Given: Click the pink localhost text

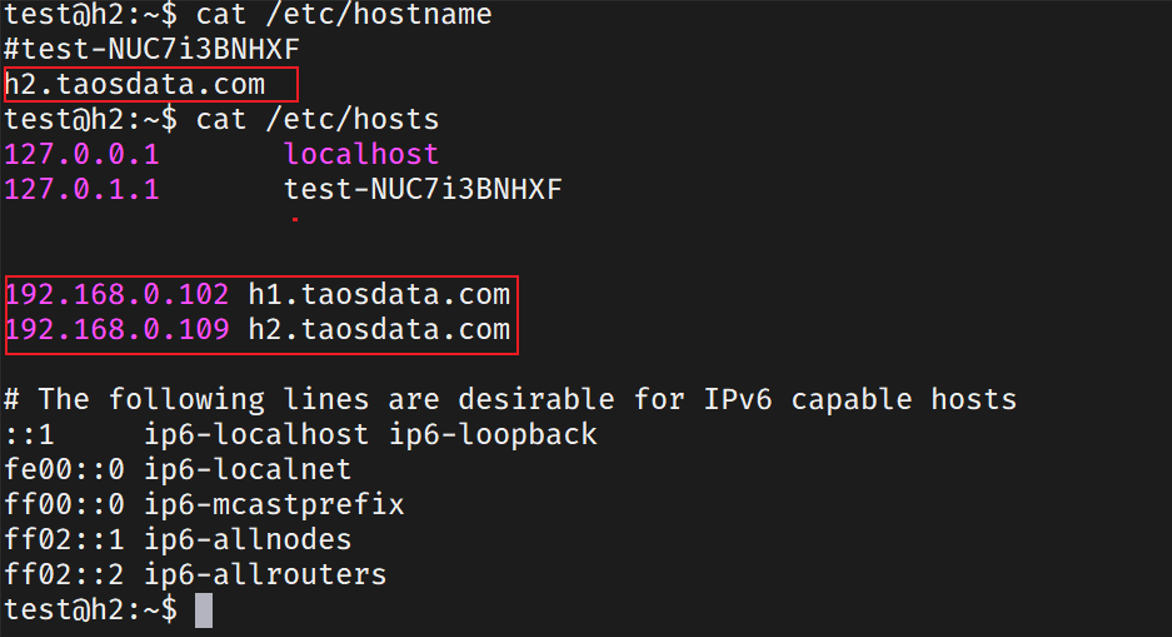Looking at the screenshot, I should [361, 154].
